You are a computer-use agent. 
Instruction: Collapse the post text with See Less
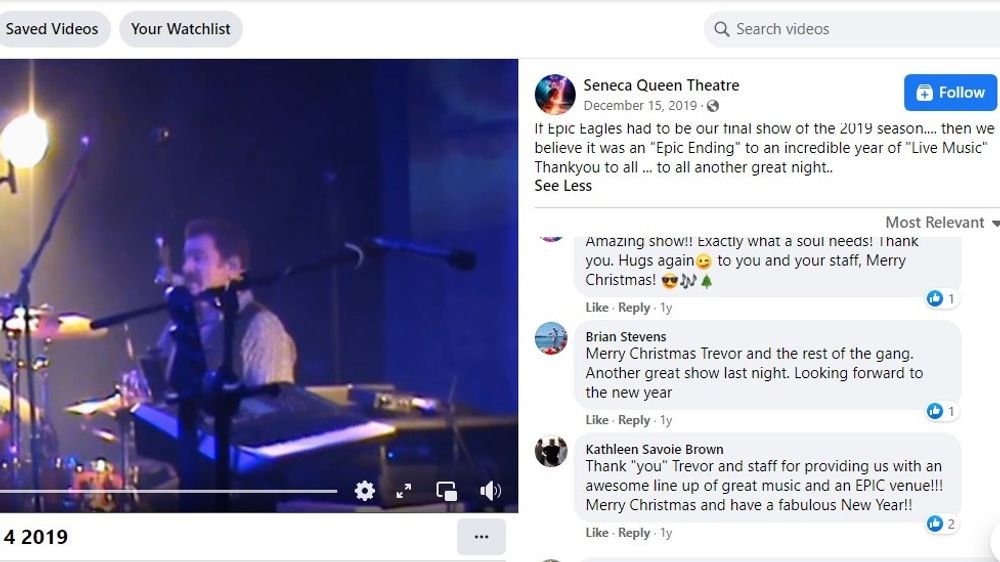(x=563, y=186)
